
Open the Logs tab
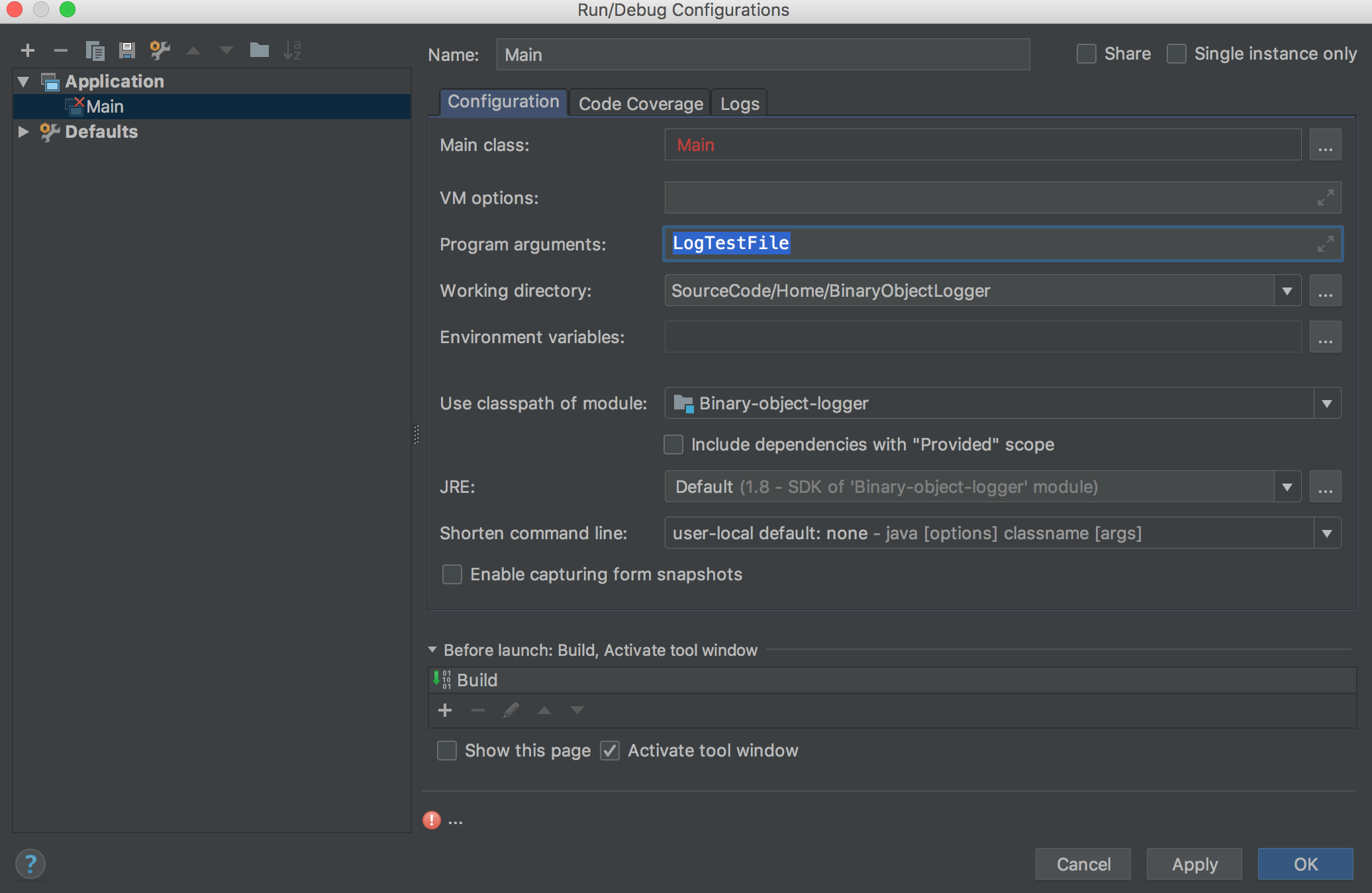click(740, 103)
